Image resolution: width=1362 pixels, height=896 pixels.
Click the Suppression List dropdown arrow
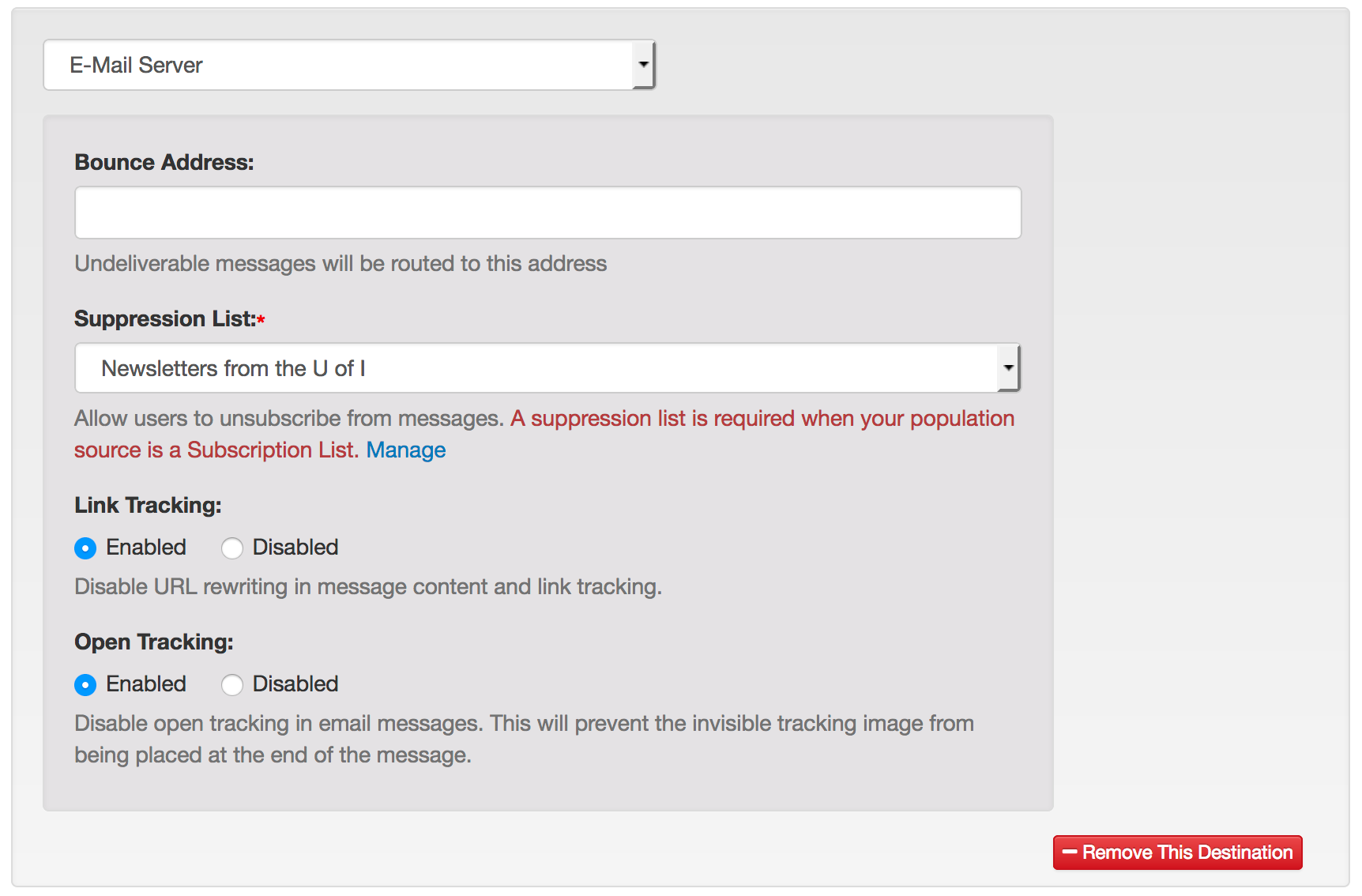[1008, 368]
